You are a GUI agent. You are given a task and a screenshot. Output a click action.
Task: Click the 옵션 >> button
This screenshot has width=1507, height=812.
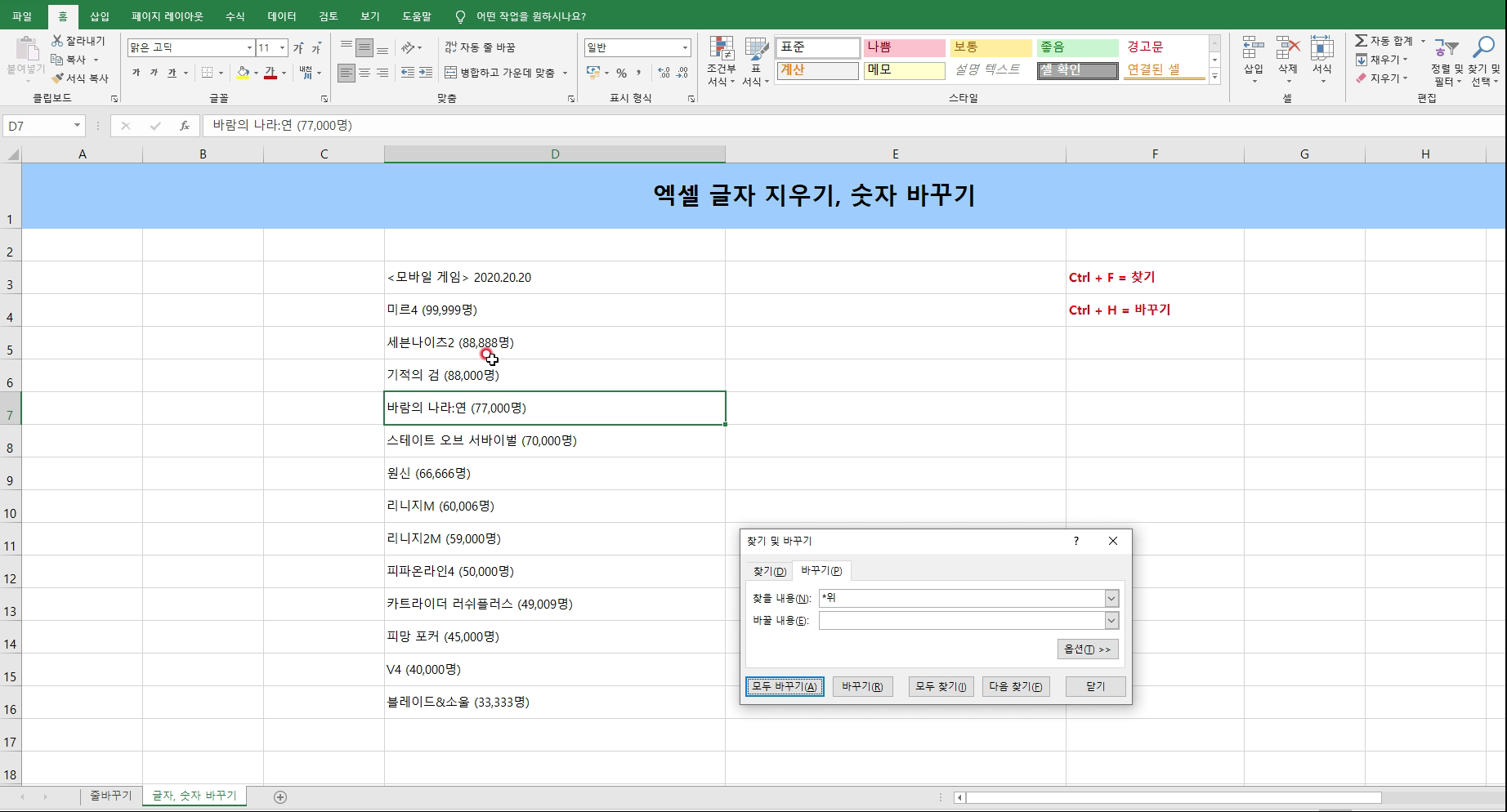1088,649
